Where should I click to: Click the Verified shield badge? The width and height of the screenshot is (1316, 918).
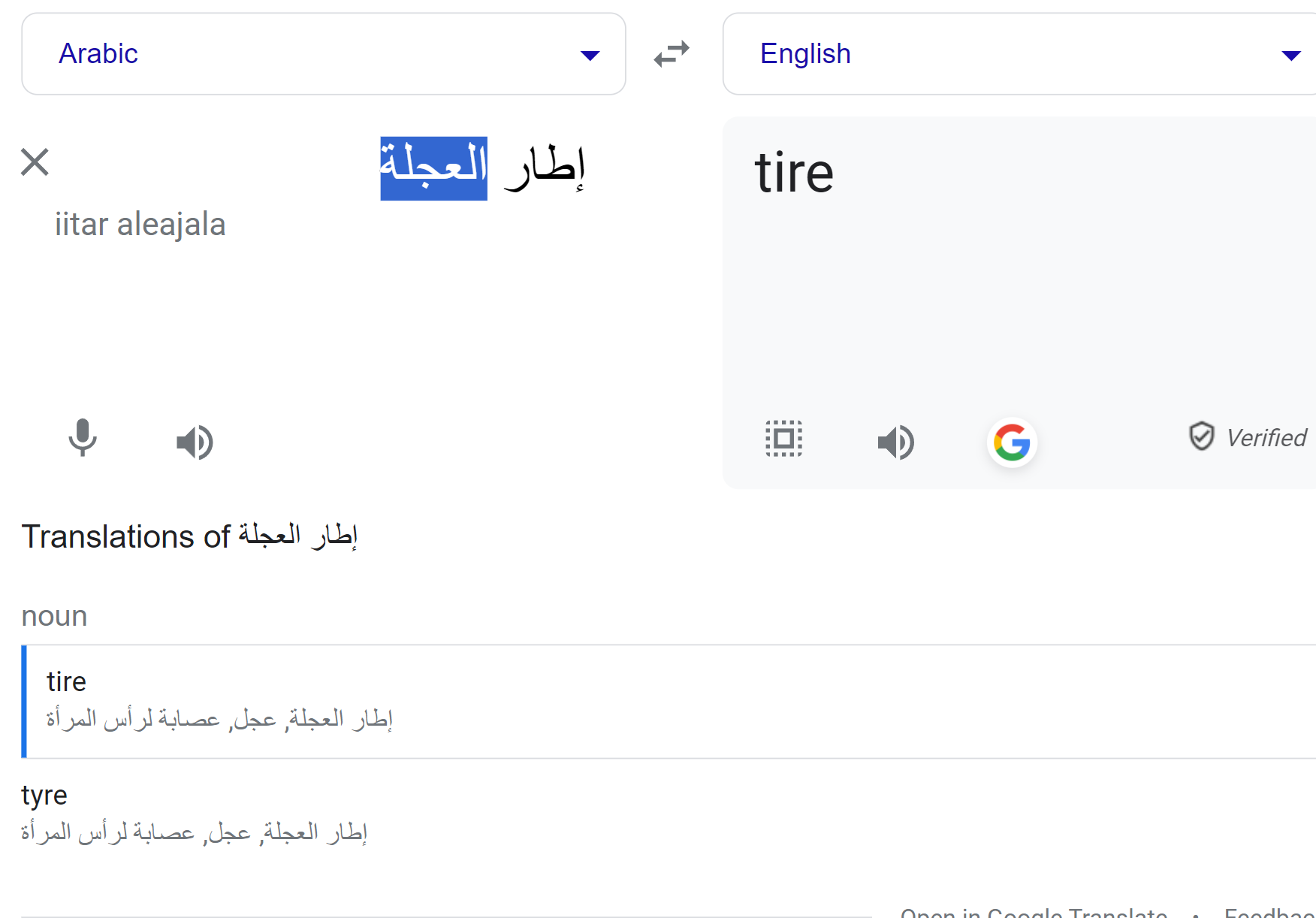[x=1202, y=437]
